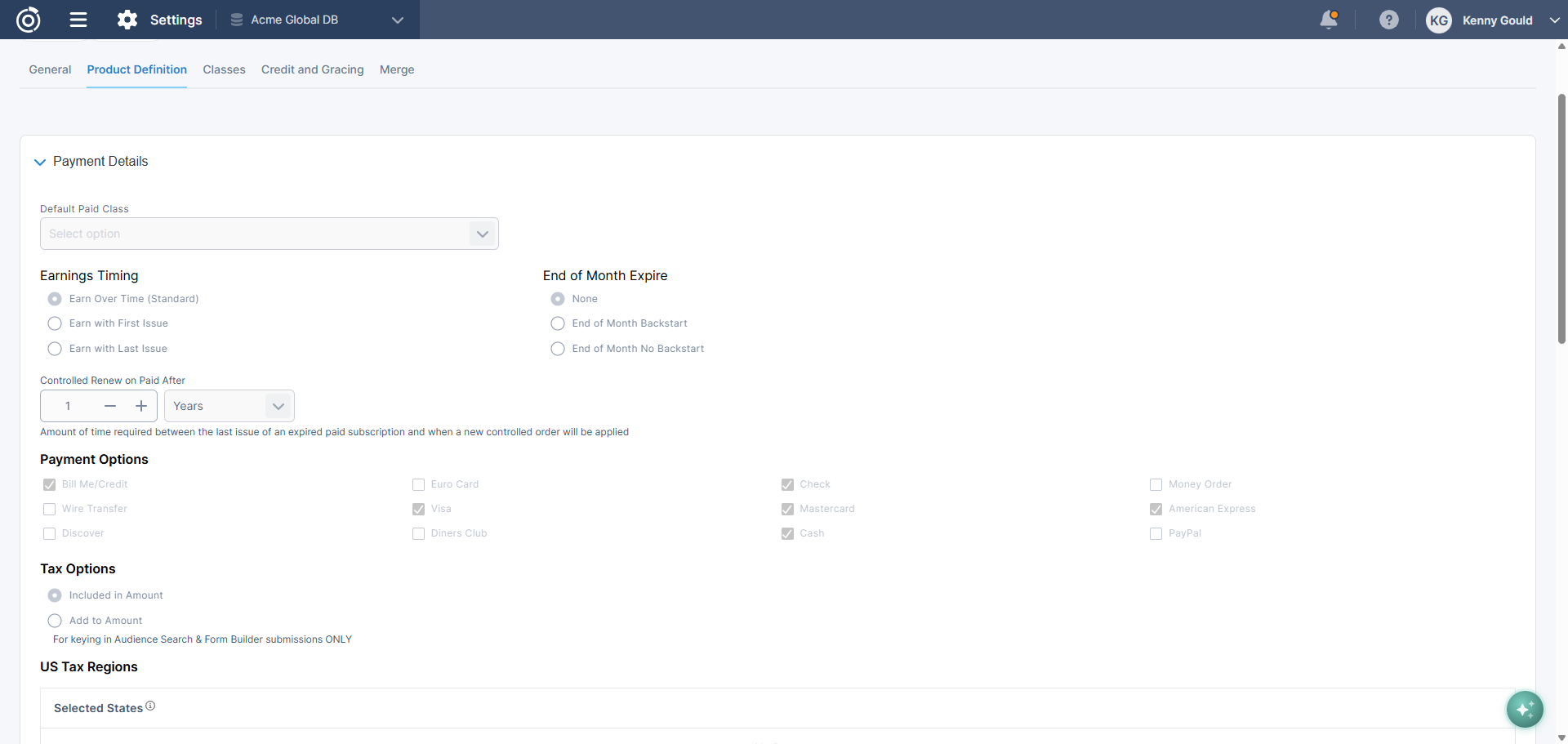Image resolution: width=1568 pixels, height=744 pixels.
Task: Switch to the General tab
Action: pos(50,69)
